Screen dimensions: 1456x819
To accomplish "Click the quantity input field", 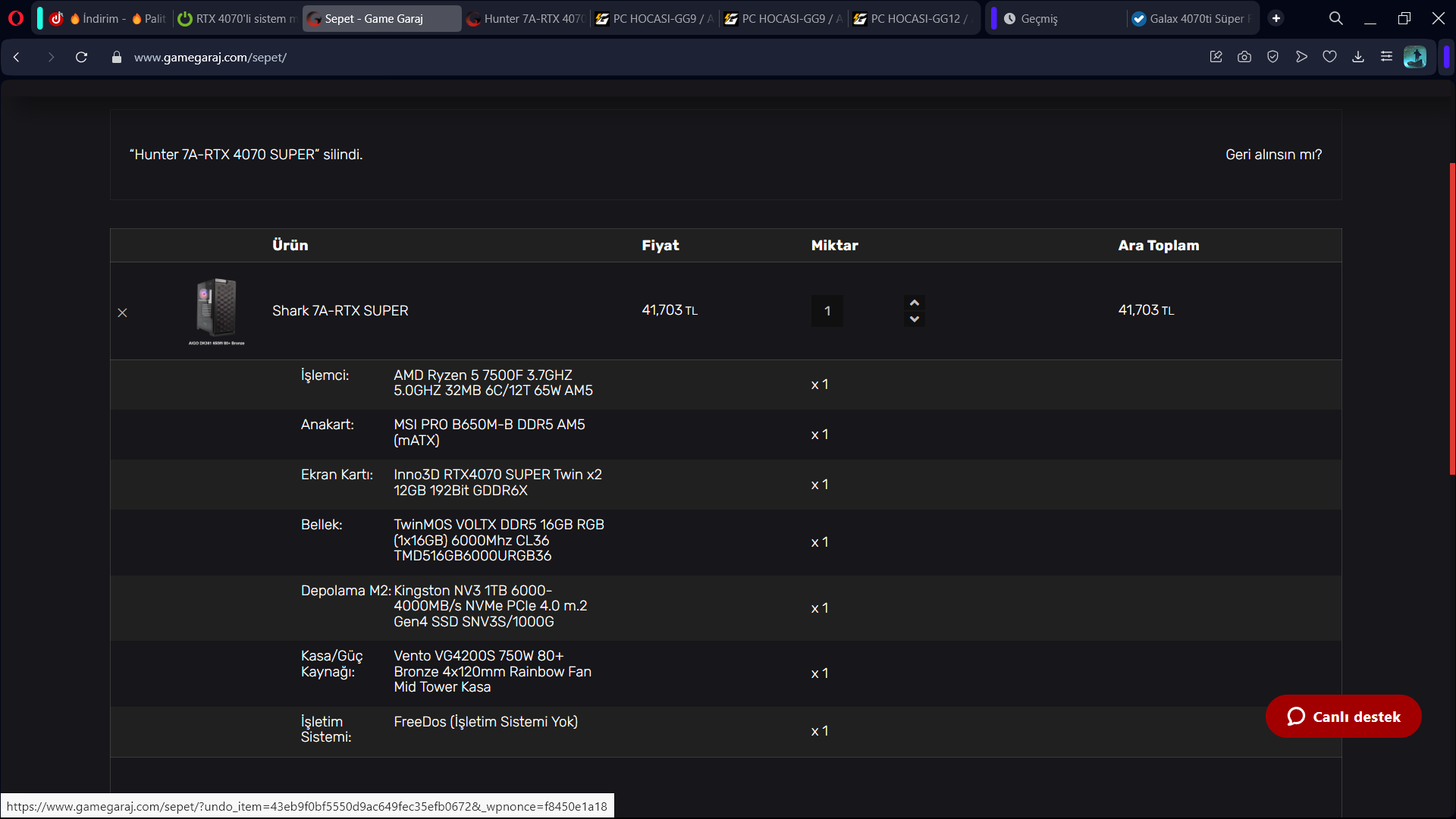I will (827, 311).
